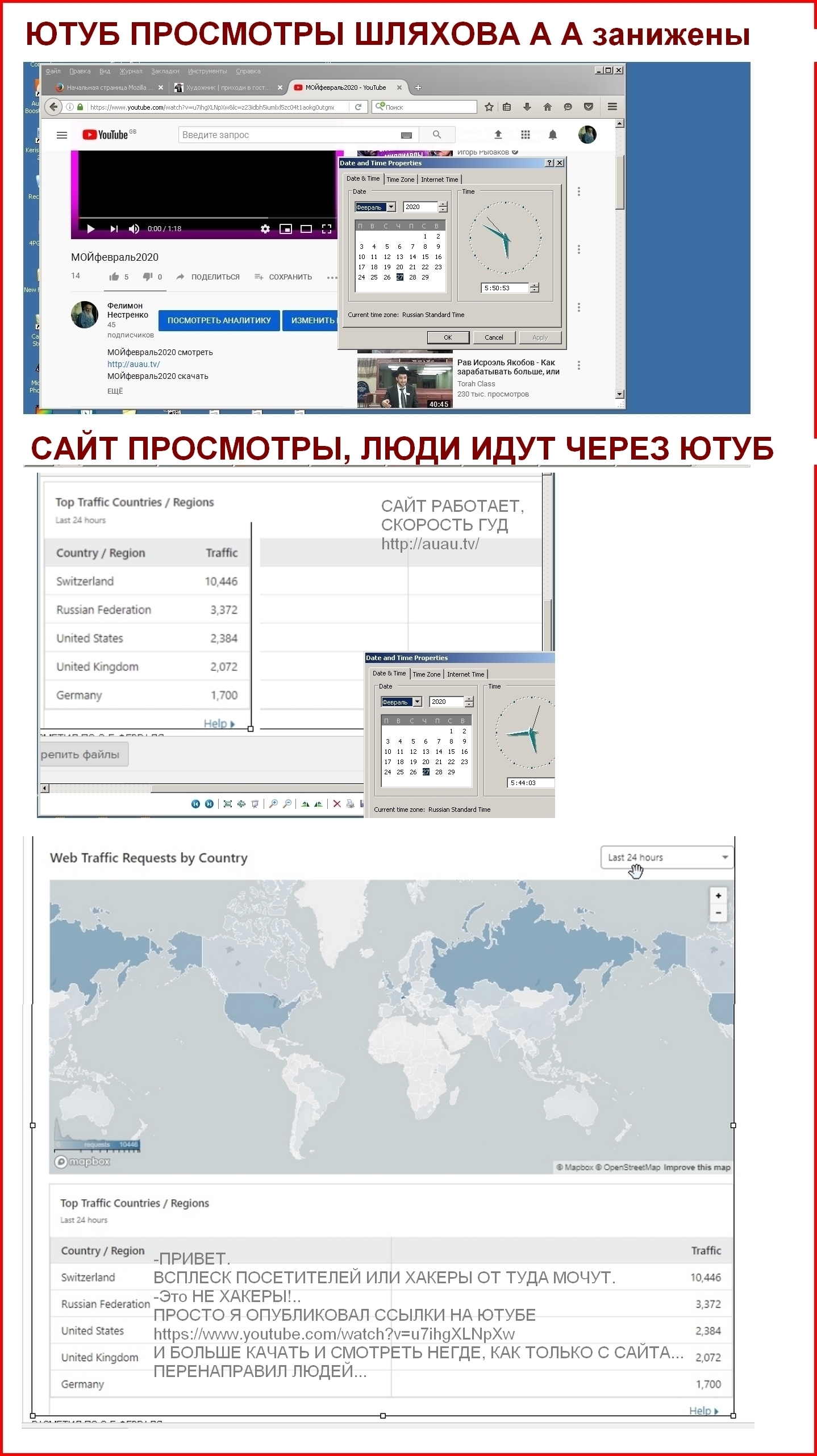Image resolution: width=817 pixels, height=1456 pixels.
Task: Open the month dropdown in upper dialog
Action: pos(391,207)
